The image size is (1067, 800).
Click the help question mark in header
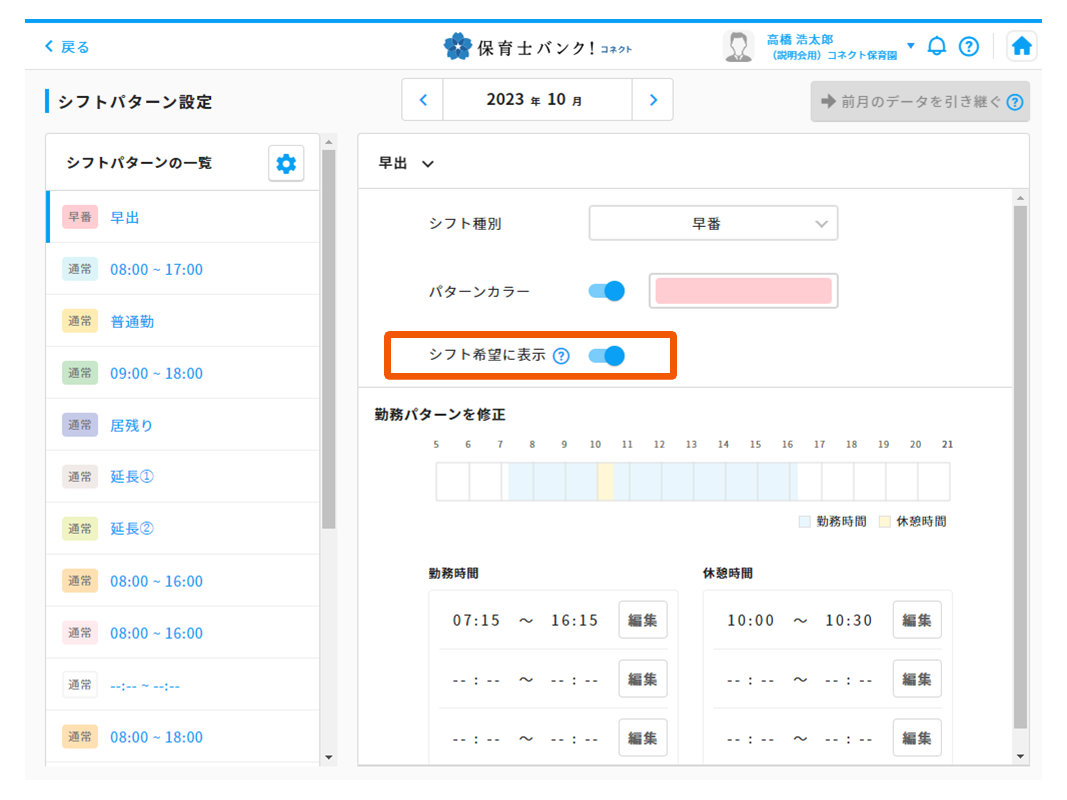click(968, 46)
